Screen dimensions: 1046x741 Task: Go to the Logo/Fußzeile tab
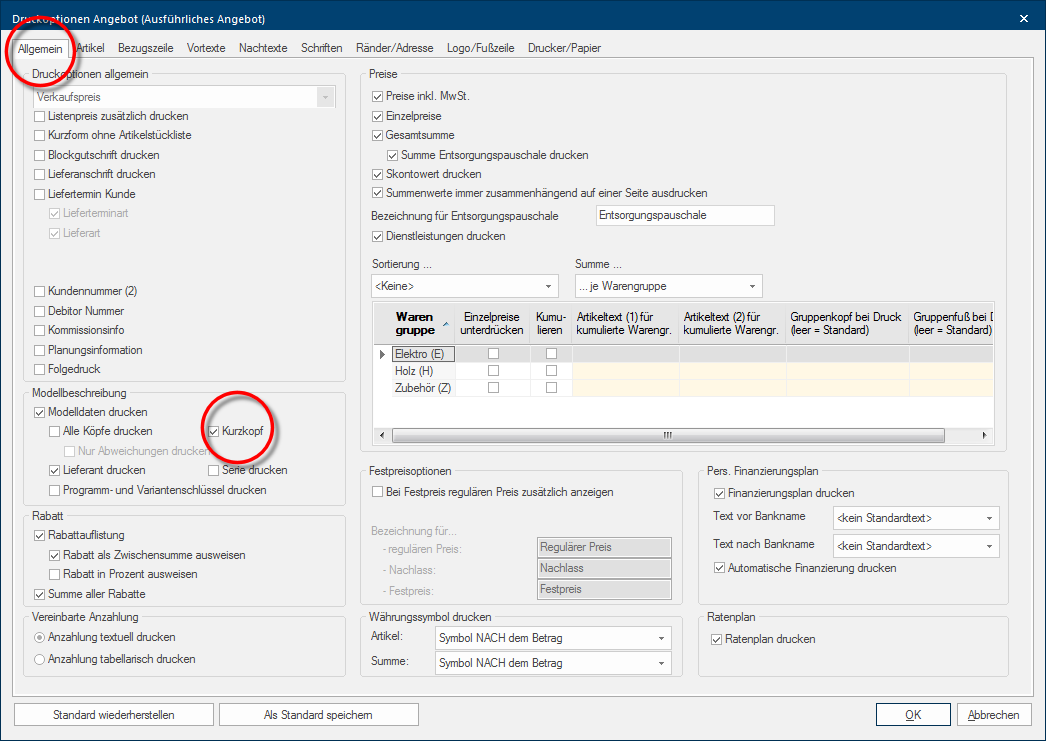coord(481,48)
